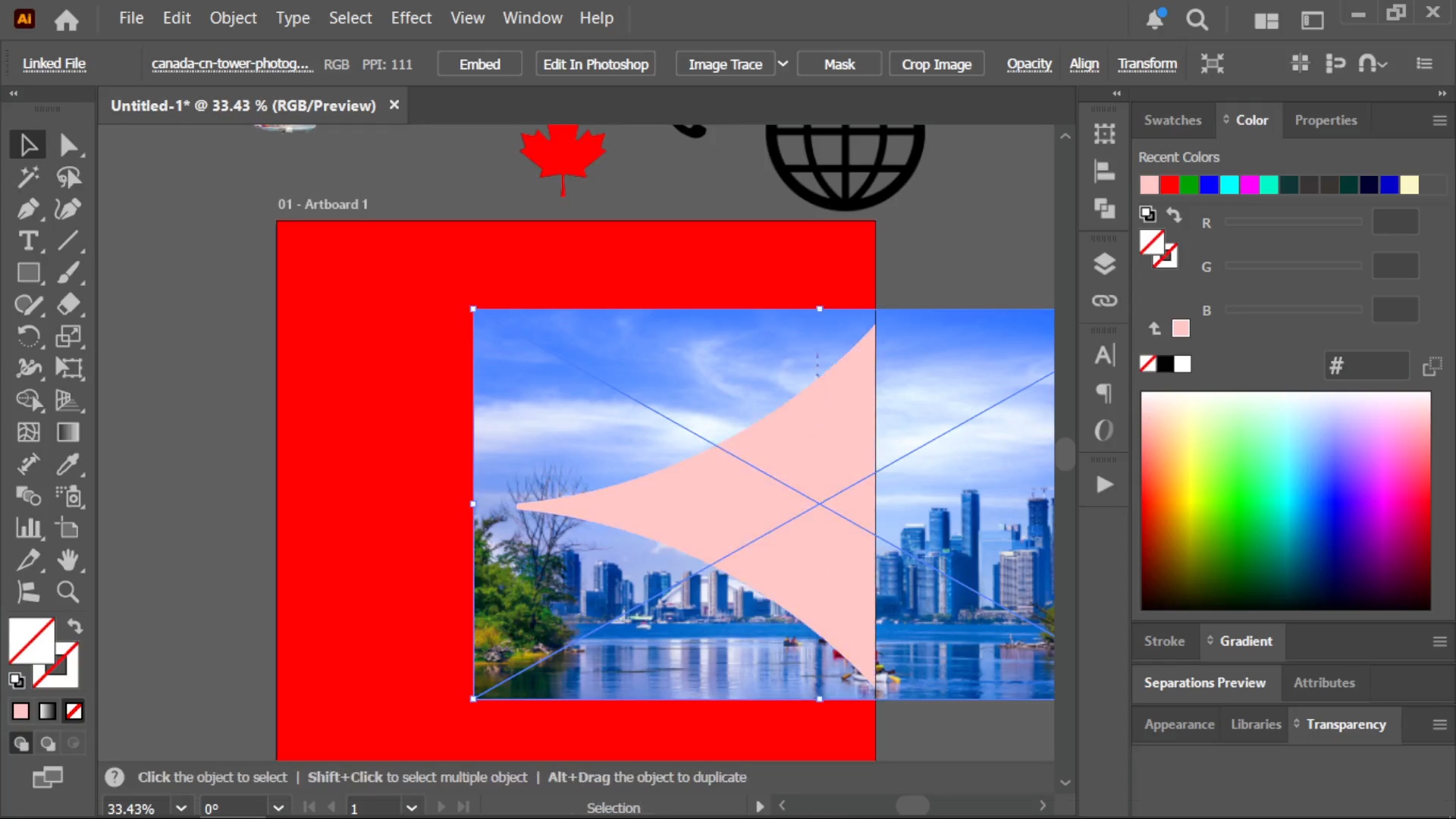This screenshot has height=819, width=1456.
Task: Activate the fill box in Color panel
Action: [x=1151, y=243]
